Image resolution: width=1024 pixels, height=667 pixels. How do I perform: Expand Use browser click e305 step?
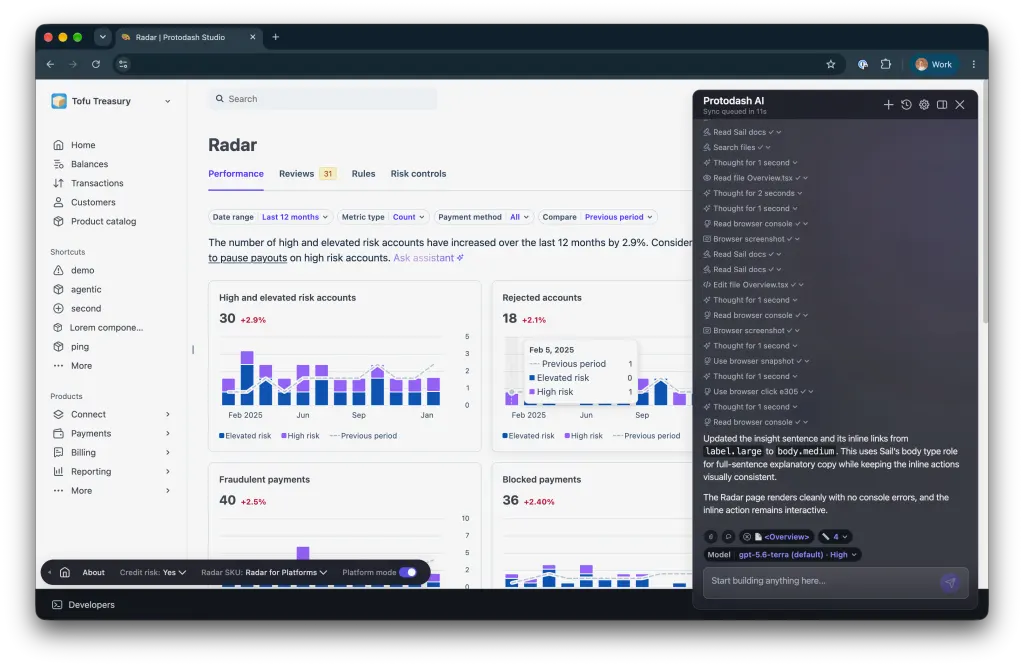[x=758, y=392]
